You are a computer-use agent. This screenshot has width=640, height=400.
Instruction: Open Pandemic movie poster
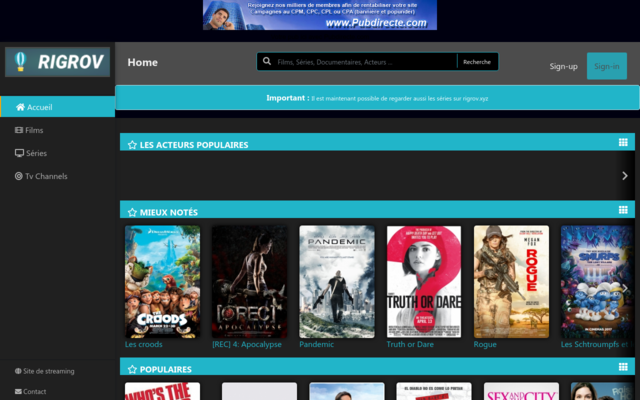click(337, 282)
